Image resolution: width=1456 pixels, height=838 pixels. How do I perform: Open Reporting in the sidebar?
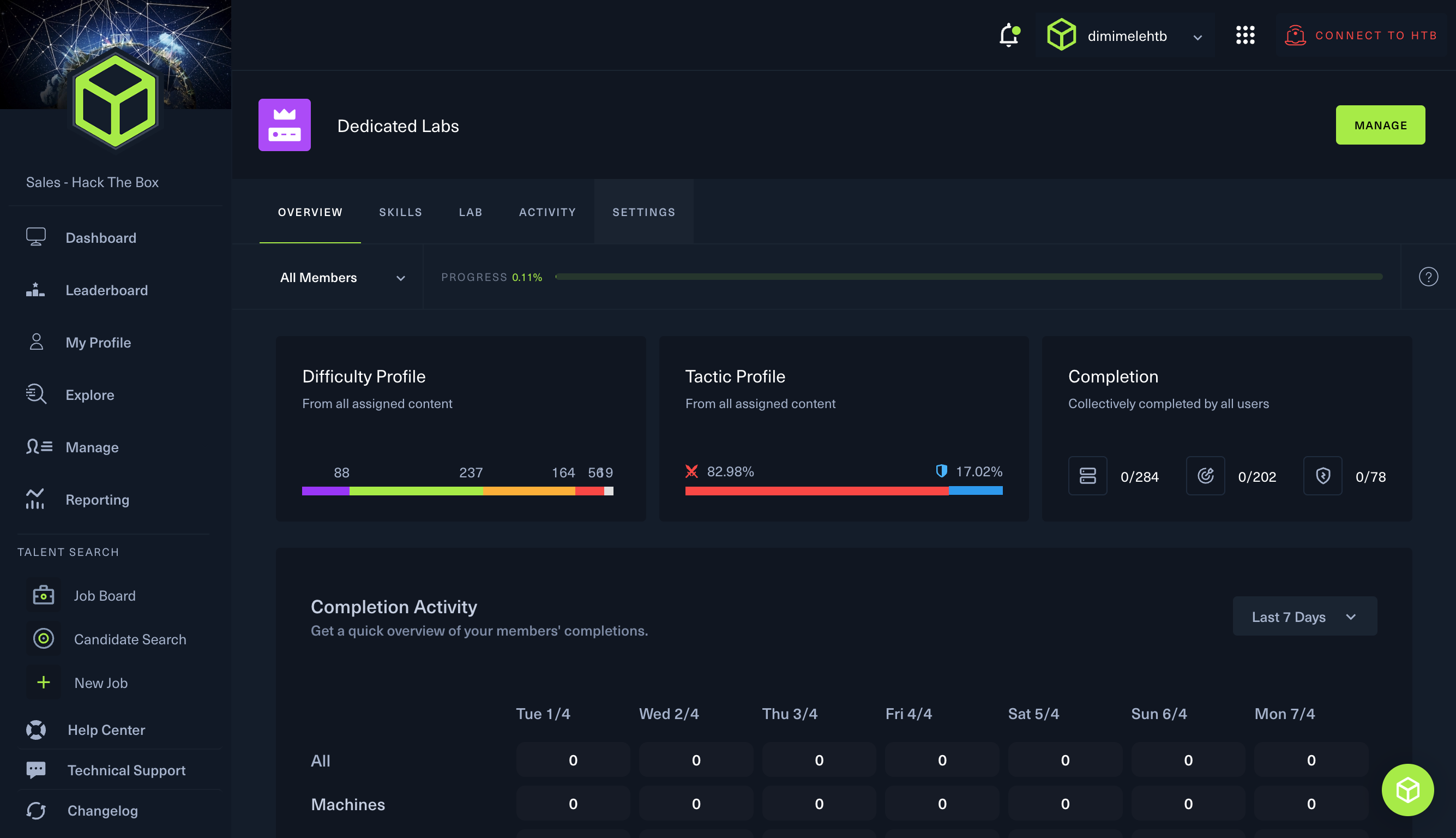pyautogui.click(x=97, y=500)
